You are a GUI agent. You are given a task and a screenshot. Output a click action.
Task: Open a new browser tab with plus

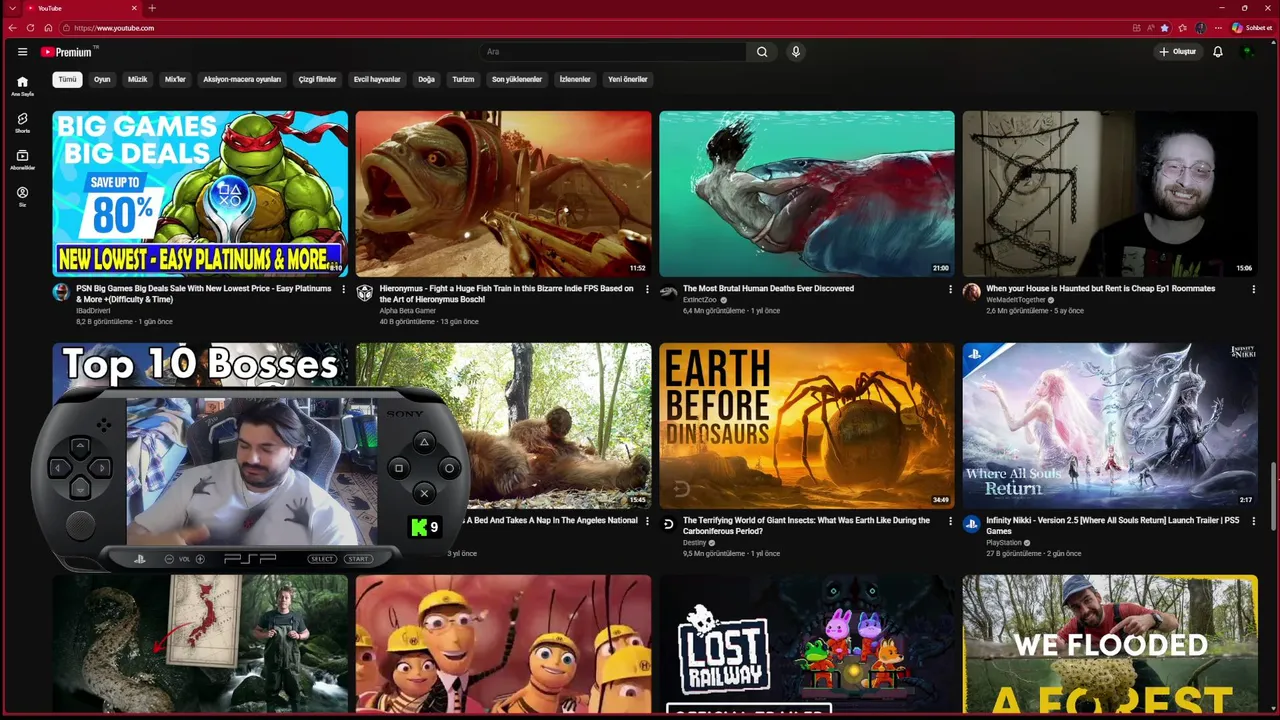(152, 8)
